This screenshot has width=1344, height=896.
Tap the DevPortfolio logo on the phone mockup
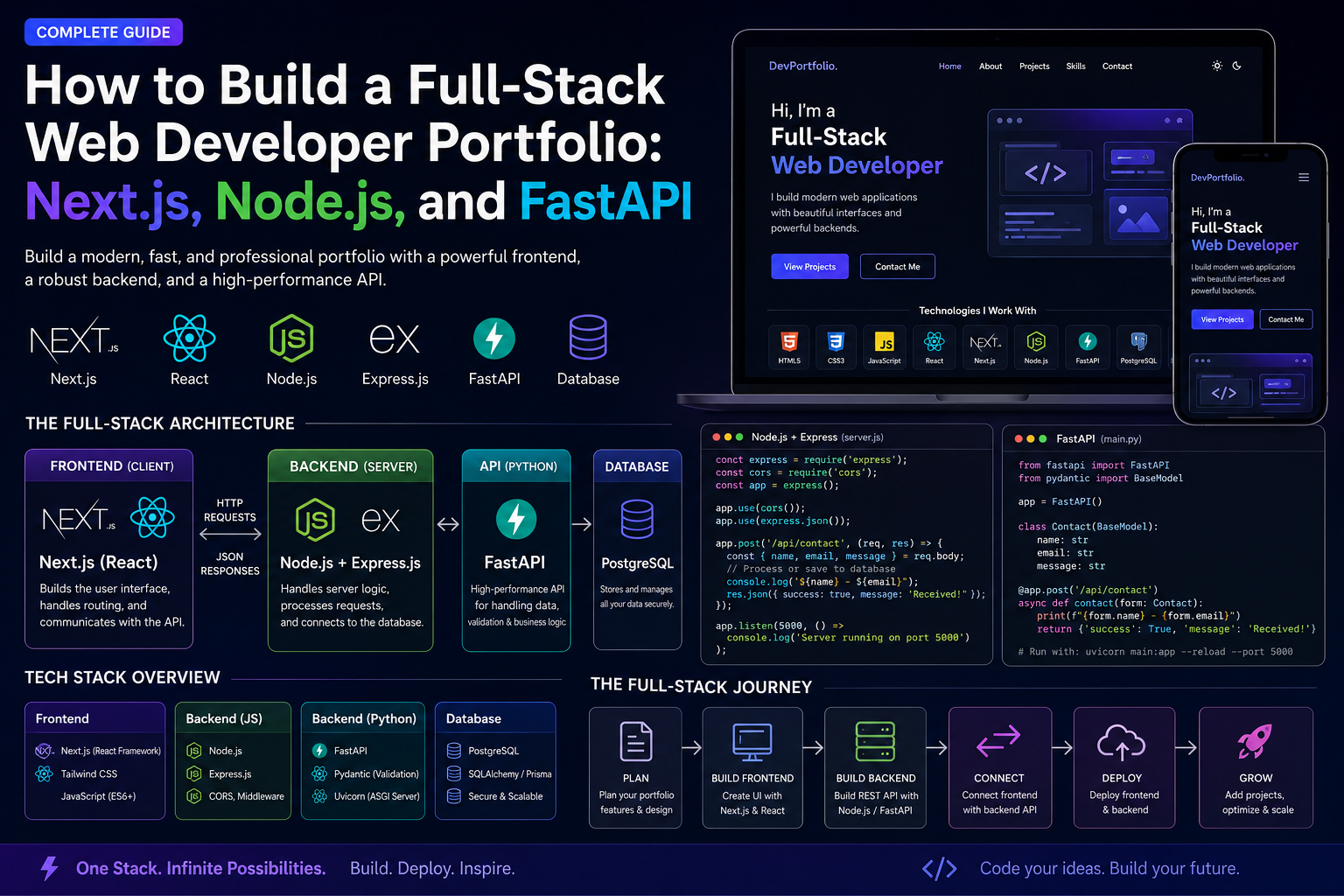click(1218, 178)
